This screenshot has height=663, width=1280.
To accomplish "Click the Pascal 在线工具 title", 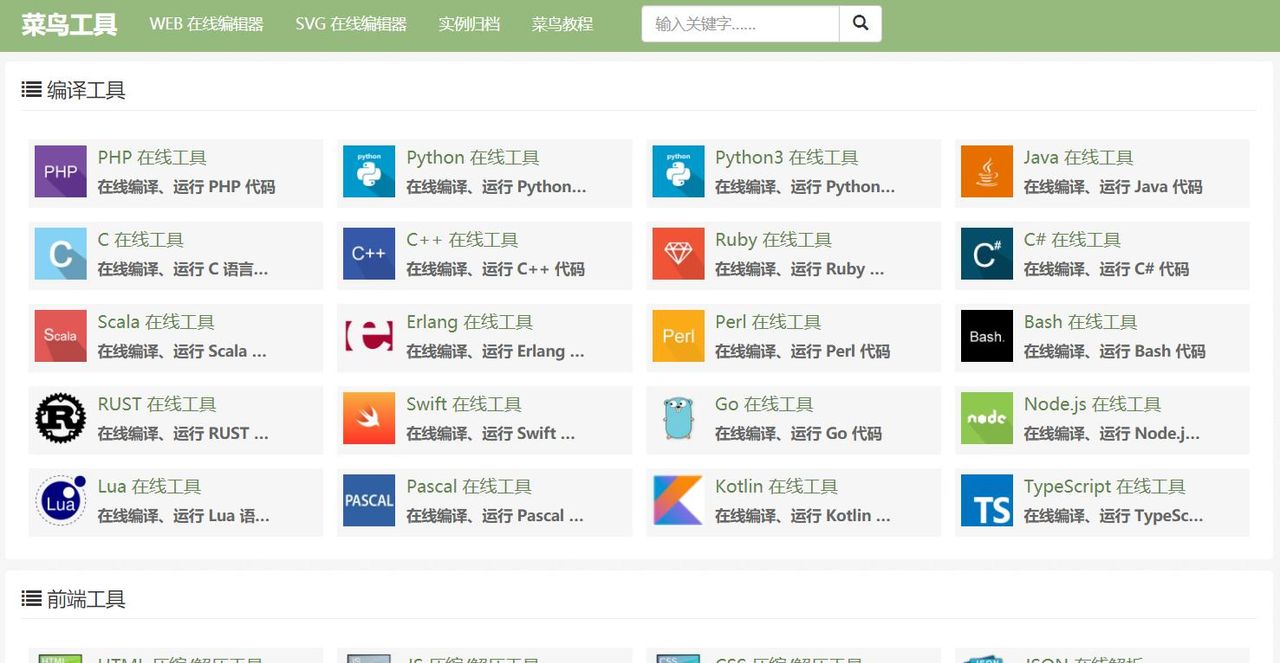I will pyautogui.click(x=468, y=487).
